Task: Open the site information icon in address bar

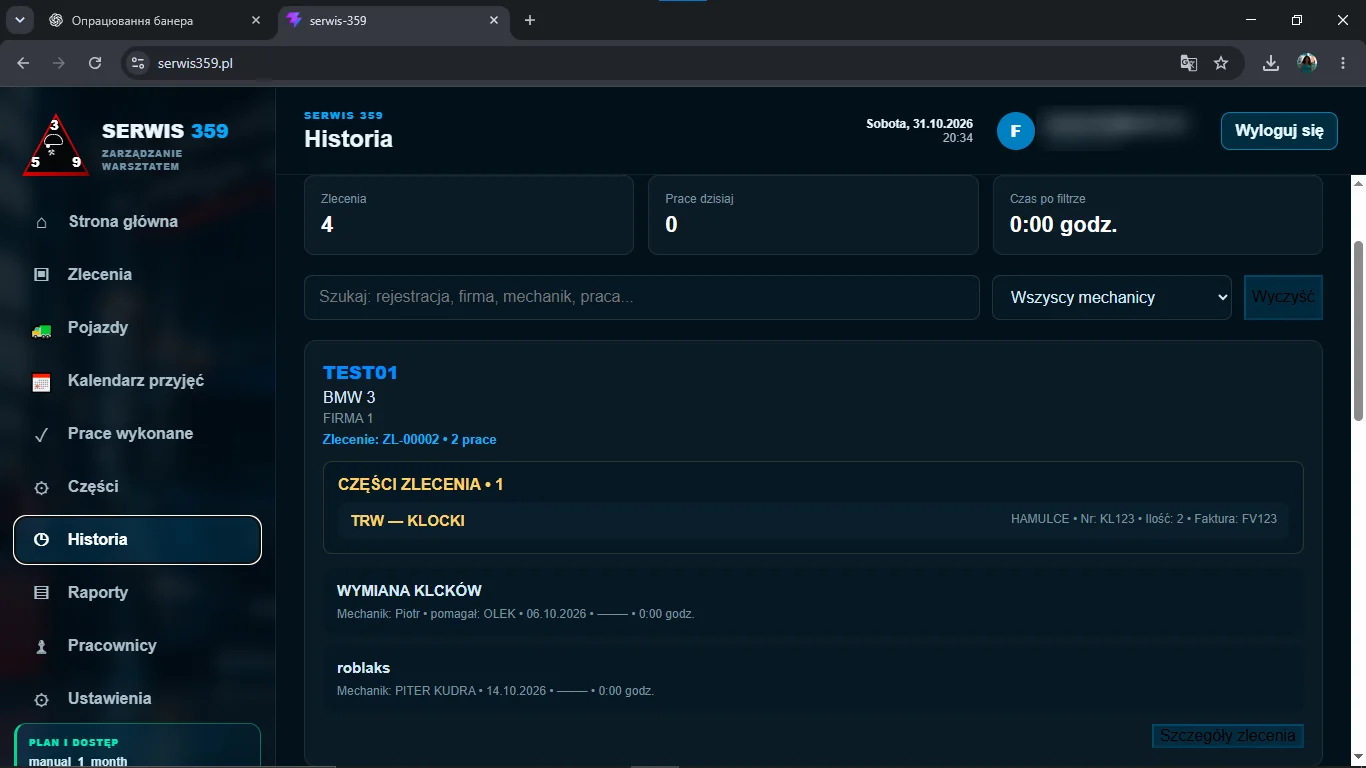Action: [x=139, y=63]
